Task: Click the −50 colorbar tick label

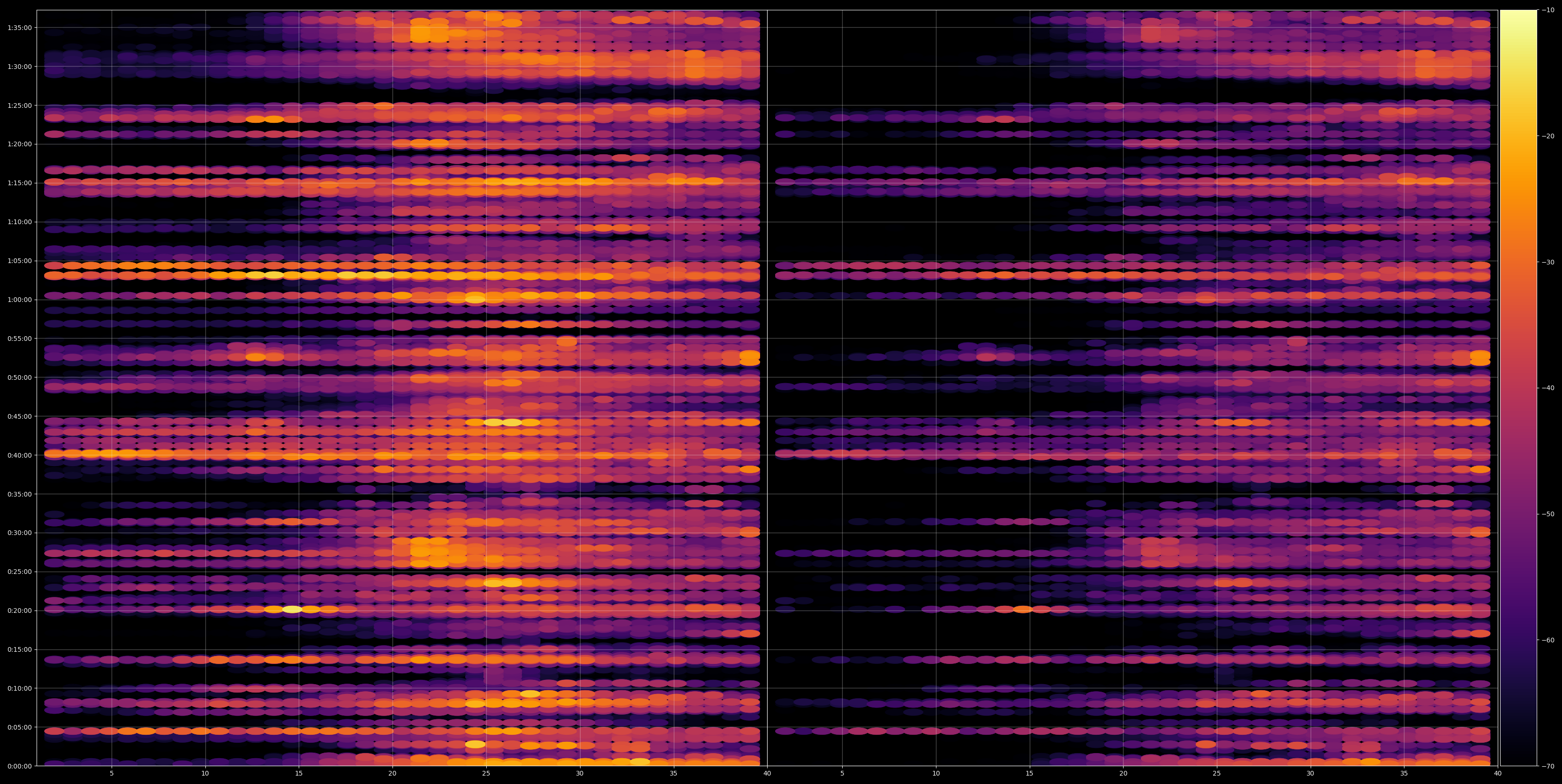Action: 1547,514
